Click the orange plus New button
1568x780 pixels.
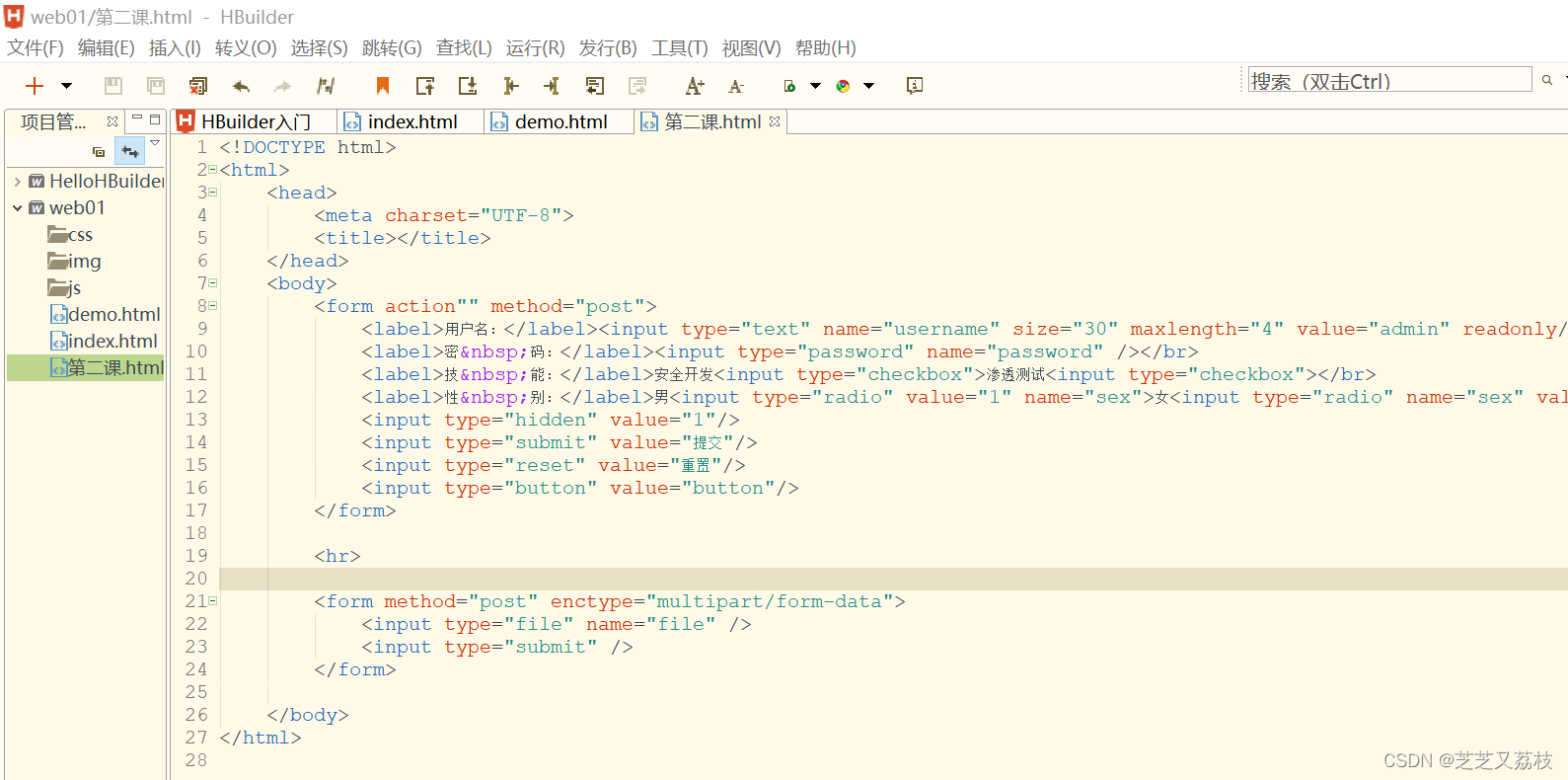pos(35,86)
